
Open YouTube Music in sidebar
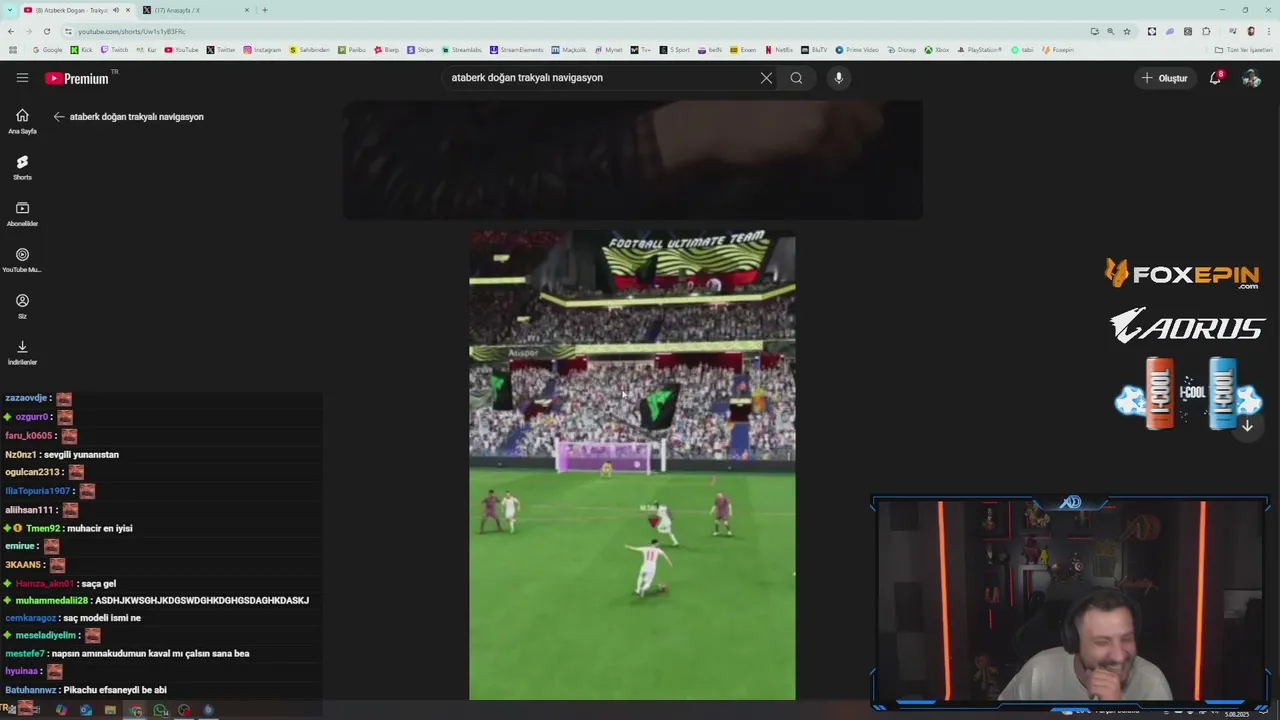click(x=22, y=260)
